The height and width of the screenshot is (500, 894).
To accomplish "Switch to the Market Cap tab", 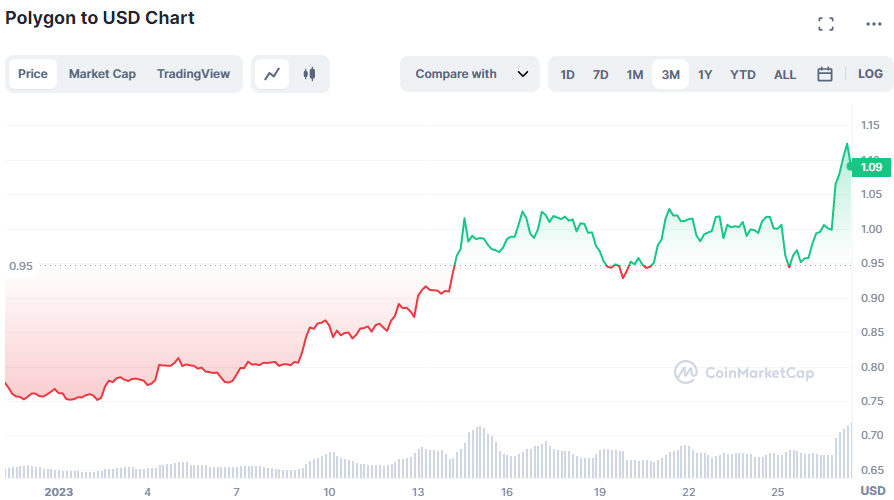I will (x=102, y=74).
